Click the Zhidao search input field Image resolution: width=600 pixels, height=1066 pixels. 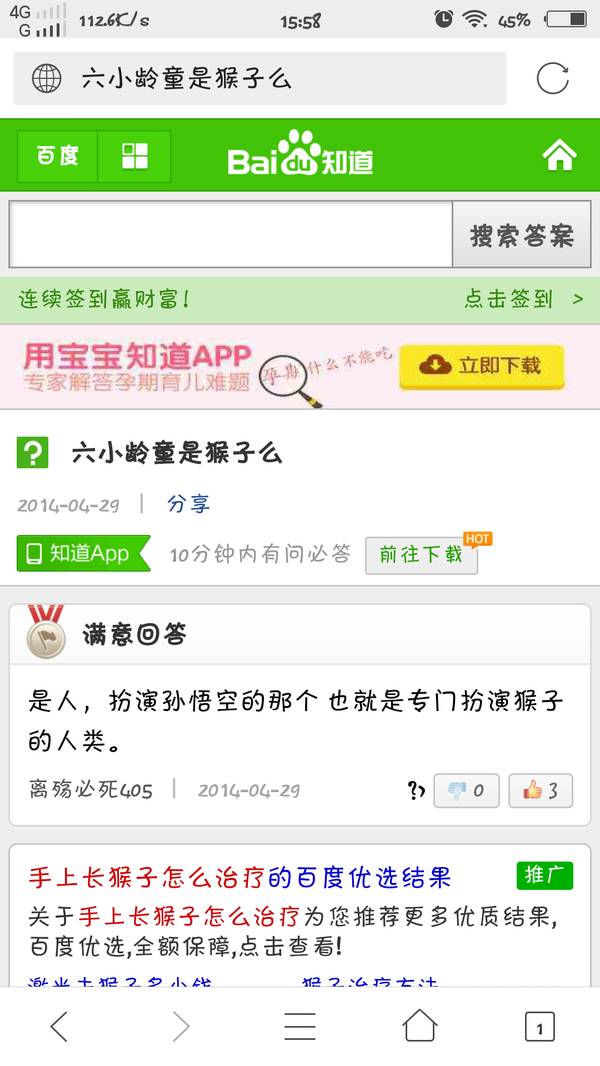(x=231, y=235)
